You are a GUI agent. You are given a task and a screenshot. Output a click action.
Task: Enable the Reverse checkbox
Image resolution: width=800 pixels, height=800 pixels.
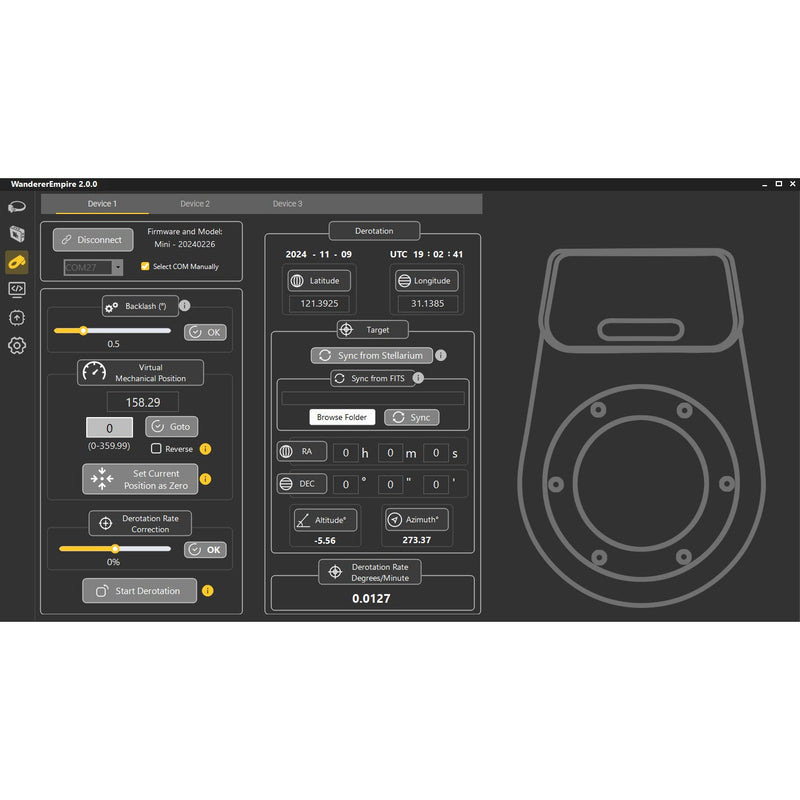pyautogui.click(x=156, y=448)
